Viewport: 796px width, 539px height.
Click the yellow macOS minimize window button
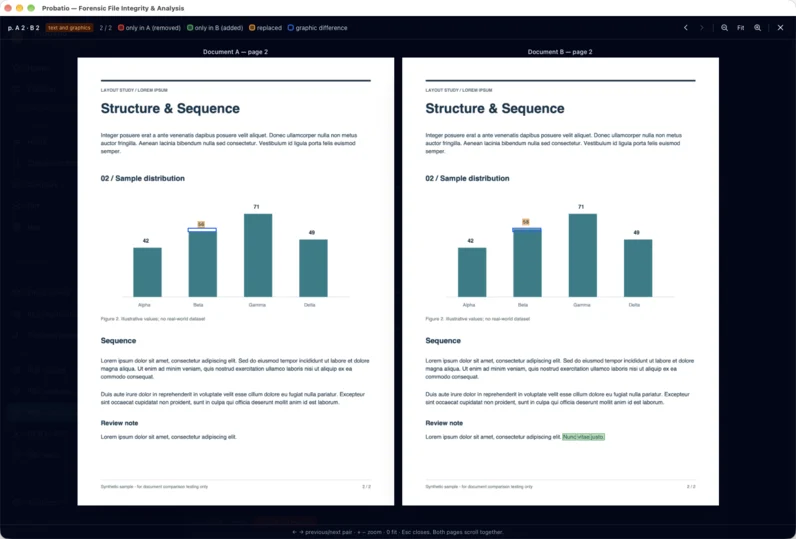click(x=19, y=8)
